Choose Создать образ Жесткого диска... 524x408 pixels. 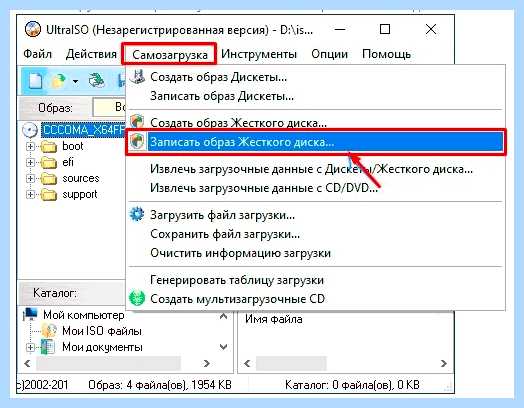315,122
